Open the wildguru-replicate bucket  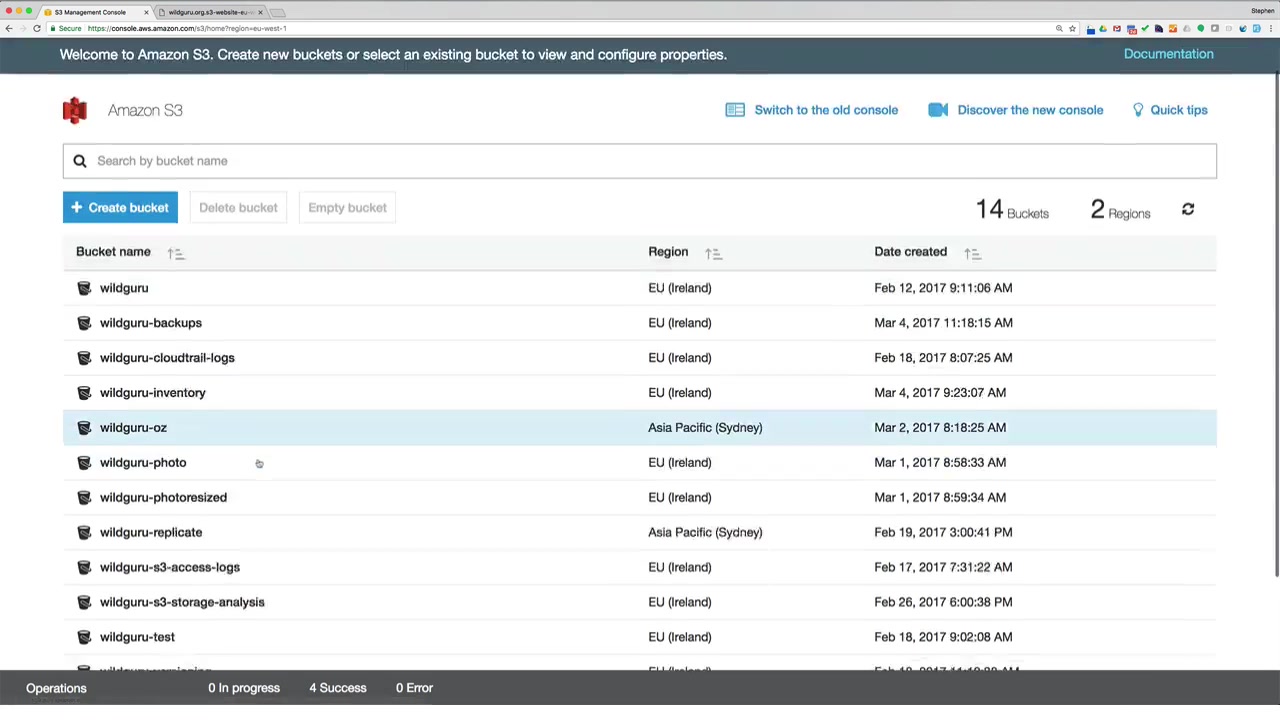click(151, 533)
